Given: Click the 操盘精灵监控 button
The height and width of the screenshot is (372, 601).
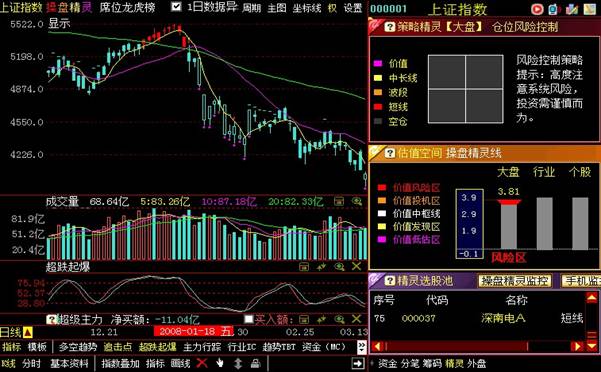Looking at the screenshot, I should pyautogui.click(x=514, y=281).
